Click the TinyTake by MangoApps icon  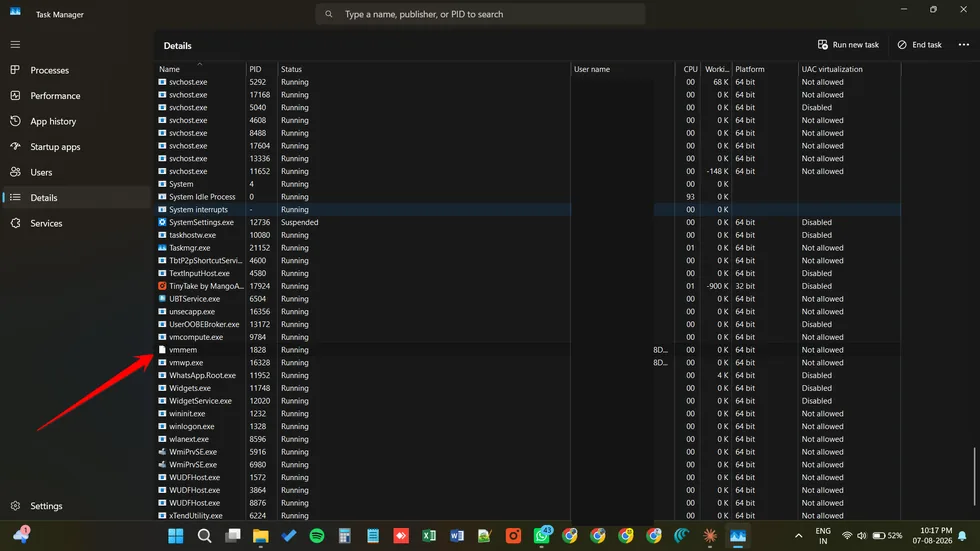162,286
